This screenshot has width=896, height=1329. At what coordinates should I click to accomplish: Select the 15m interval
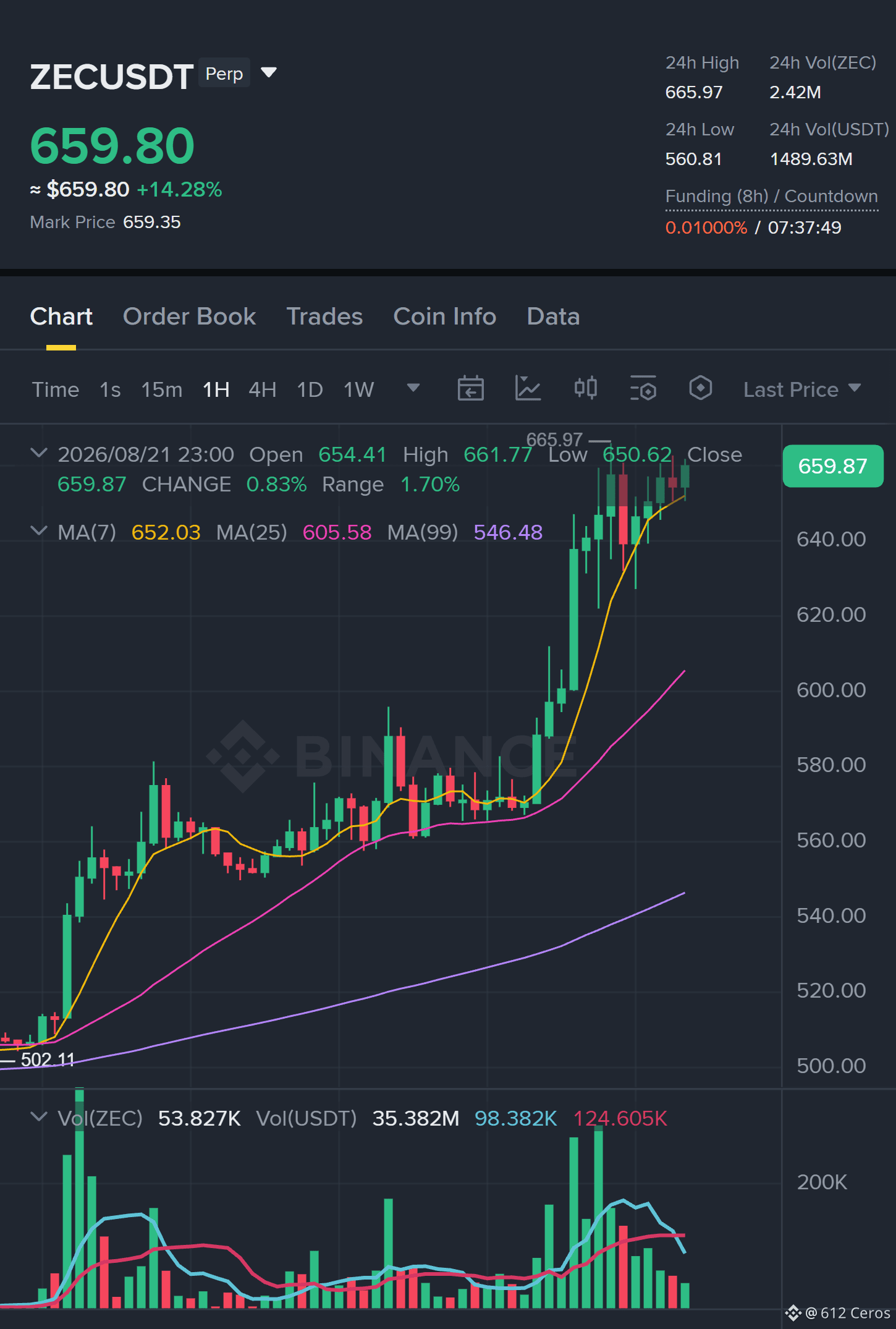[162, 389]
